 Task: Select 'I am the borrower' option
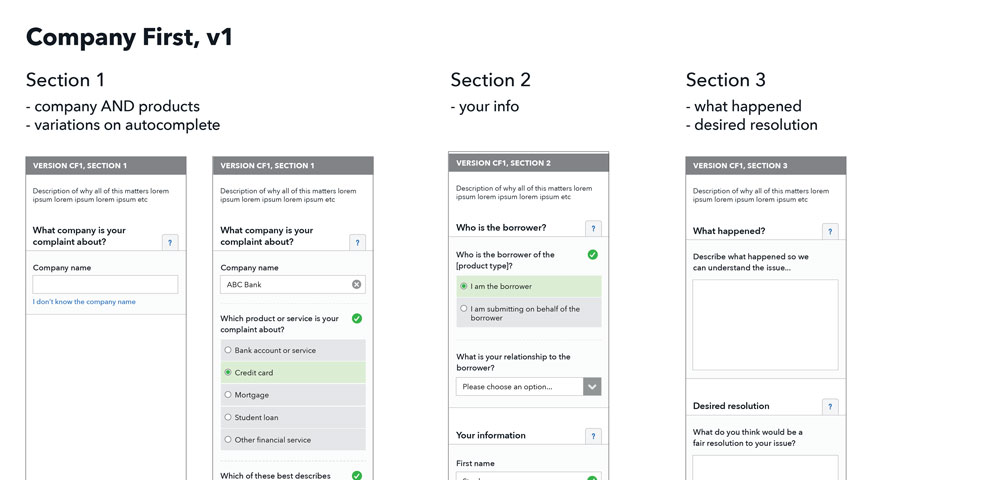[464, 286]
